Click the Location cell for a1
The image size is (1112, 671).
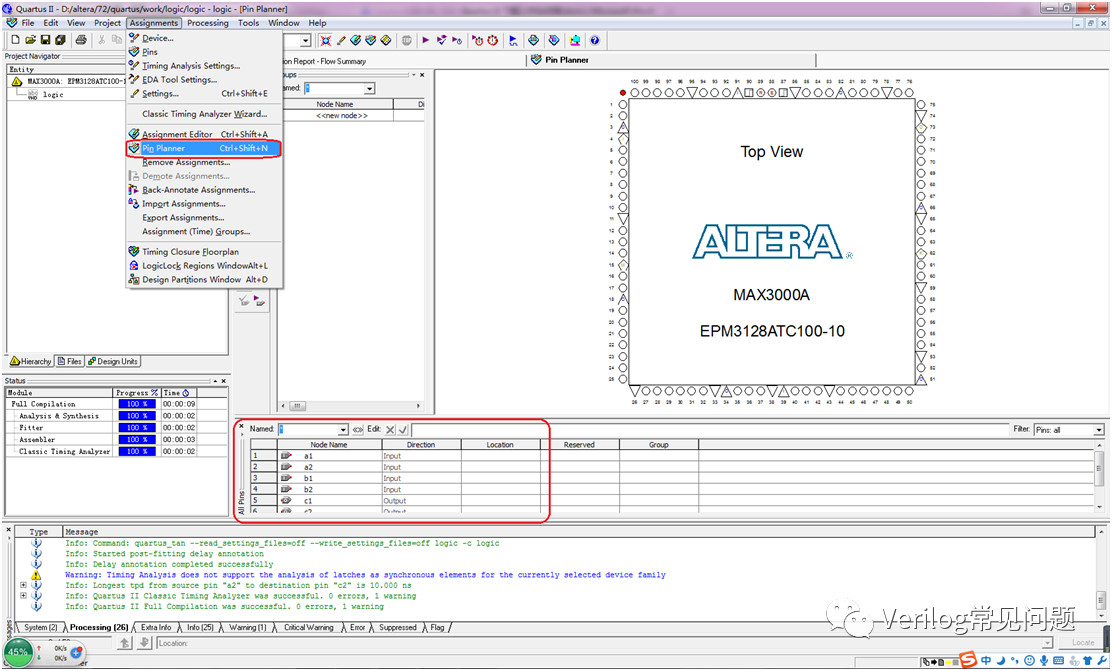point(500,456)
